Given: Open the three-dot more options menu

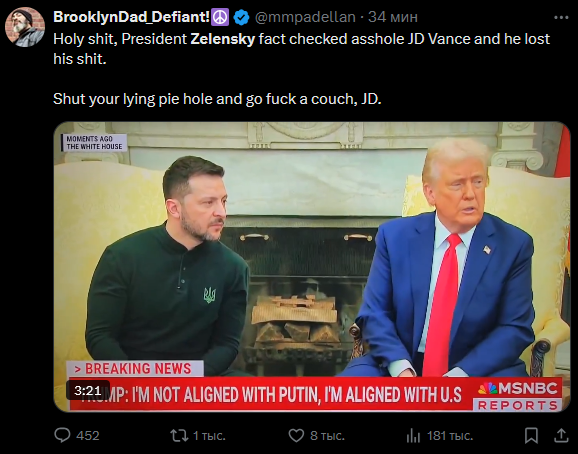Looking at the screenshot, I should pyautogui.click(x=561, y=17).
